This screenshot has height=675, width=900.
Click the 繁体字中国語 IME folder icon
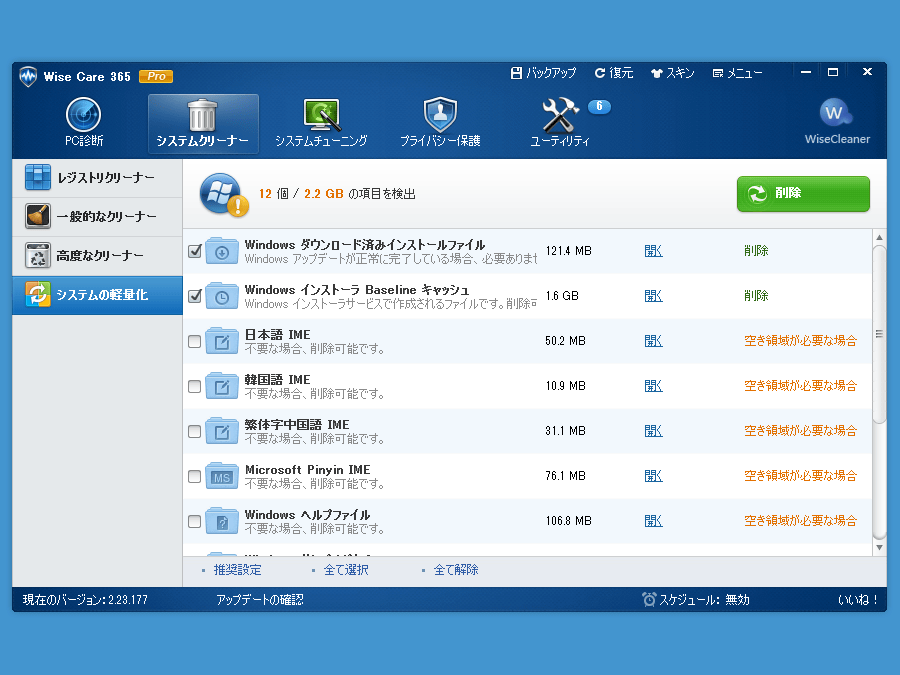click(222, 430)
